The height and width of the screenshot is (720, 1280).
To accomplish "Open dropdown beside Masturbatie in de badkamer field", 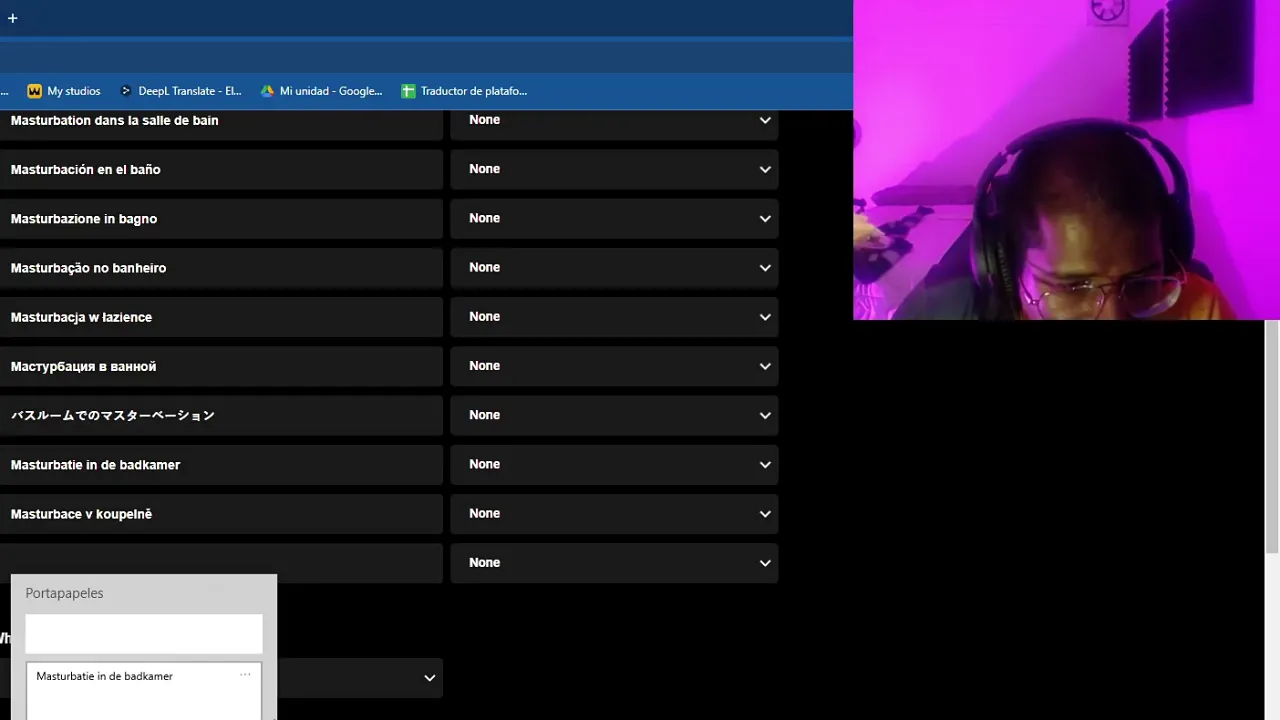I will pos(614,464).
